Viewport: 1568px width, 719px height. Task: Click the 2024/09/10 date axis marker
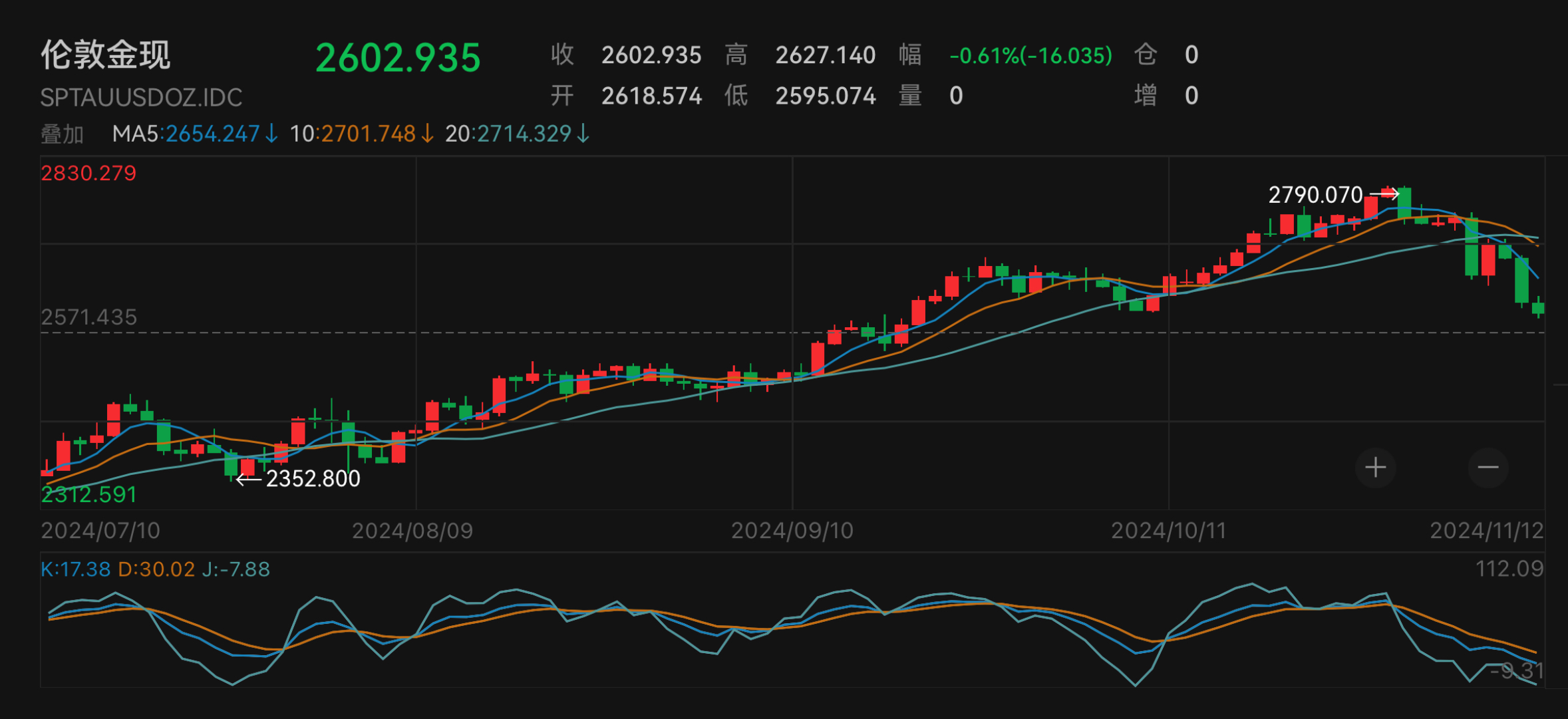792,531
